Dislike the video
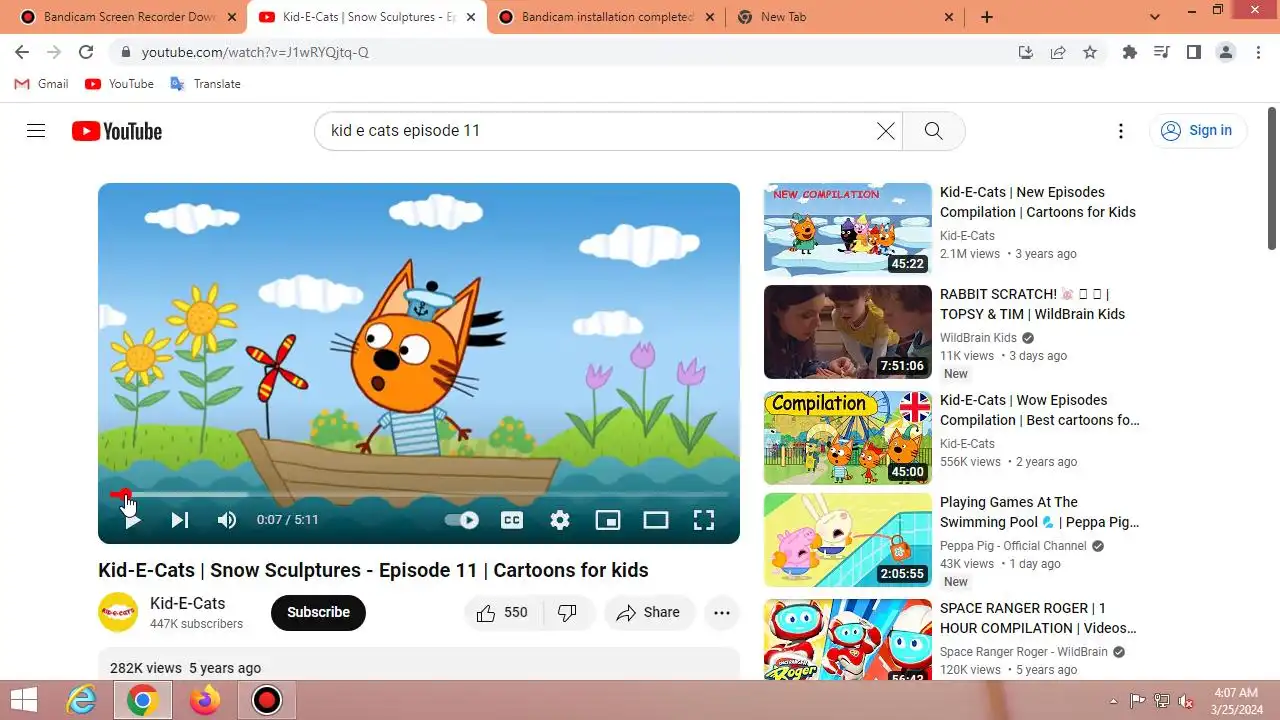 (x=568, y=613)
